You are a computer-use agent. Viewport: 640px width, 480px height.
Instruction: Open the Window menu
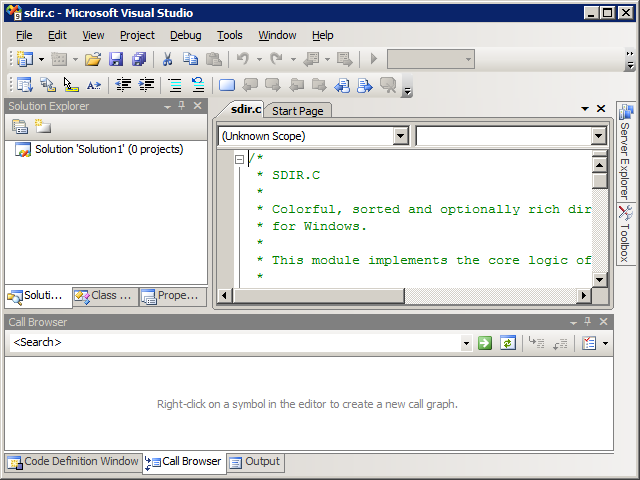click(277, 36)
